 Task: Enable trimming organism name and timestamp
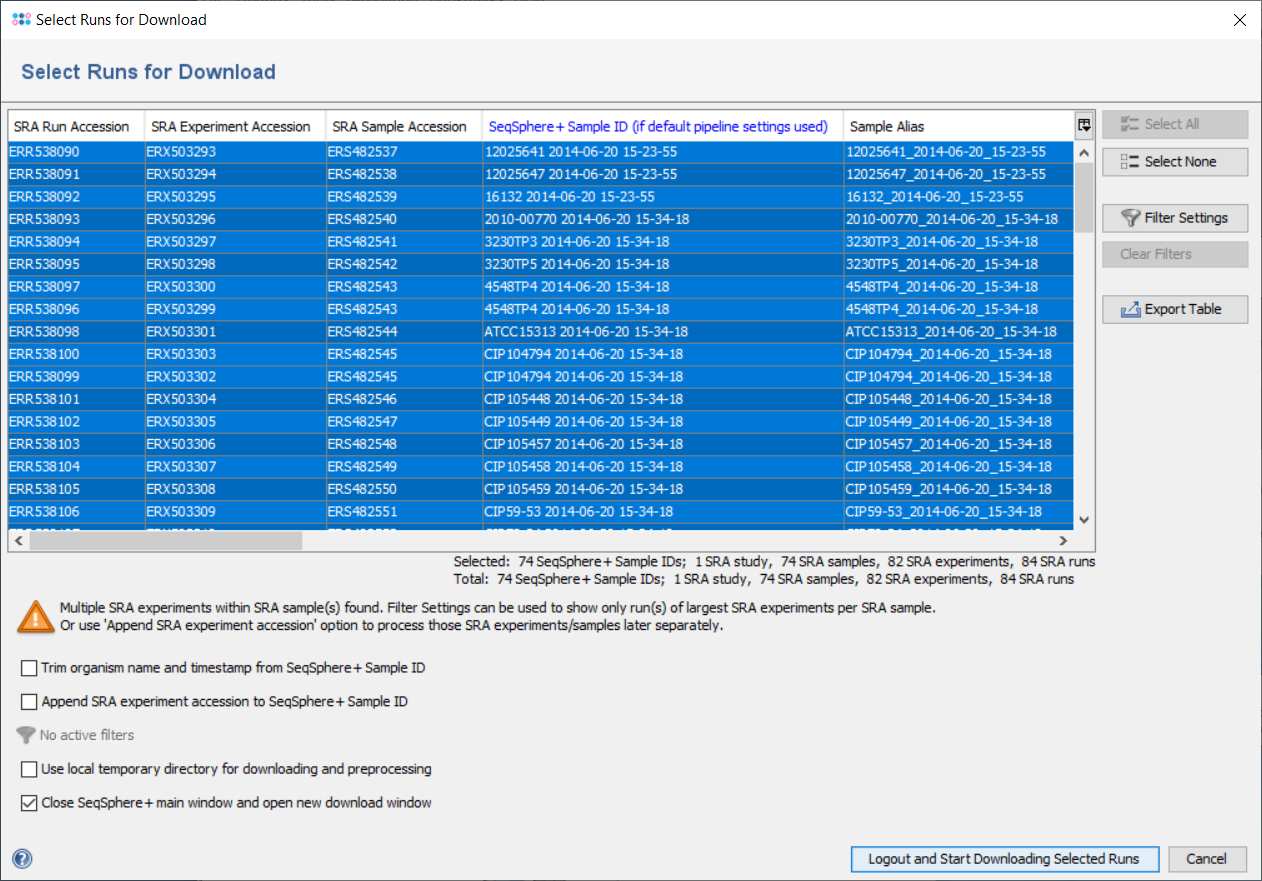29,668
